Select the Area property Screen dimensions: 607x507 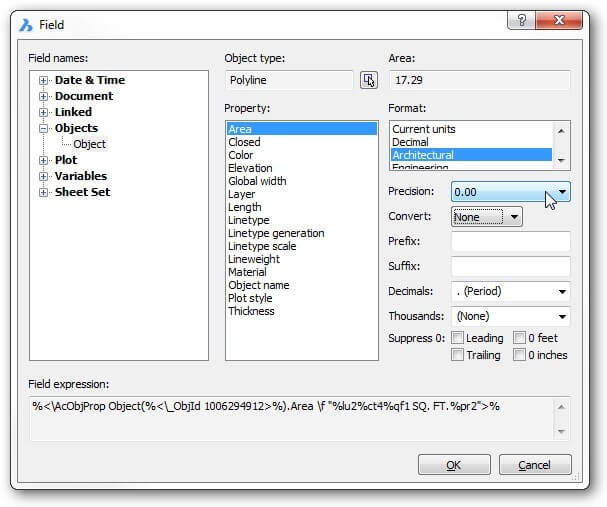coord(302,129)
